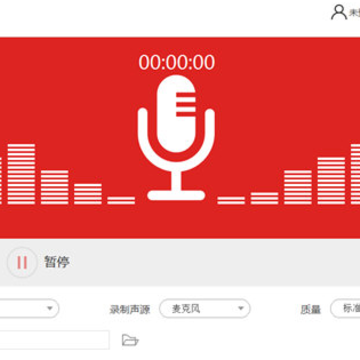Click the 暂停 label

coord(57,262)
